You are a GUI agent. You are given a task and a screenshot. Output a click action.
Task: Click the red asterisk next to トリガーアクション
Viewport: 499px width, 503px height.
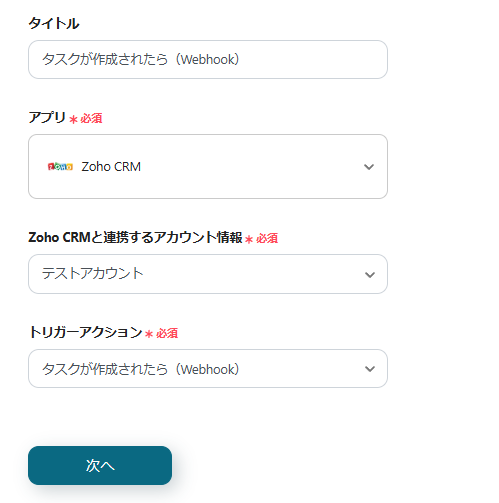[149, 334]
